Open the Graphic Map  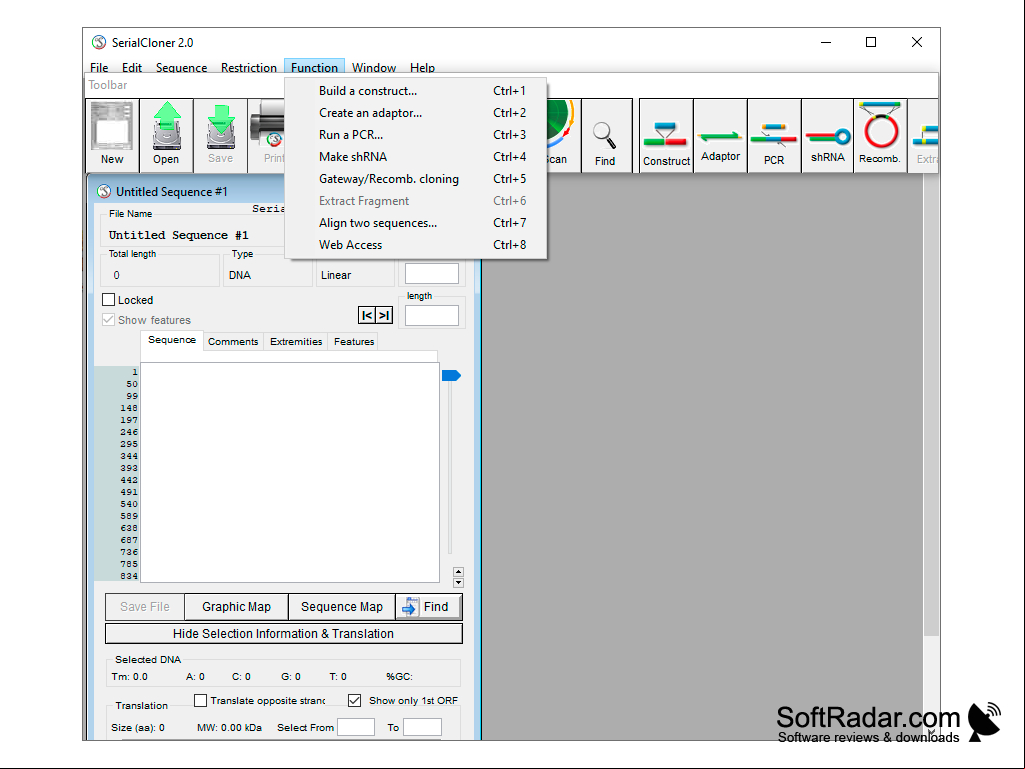coord(237,607)
